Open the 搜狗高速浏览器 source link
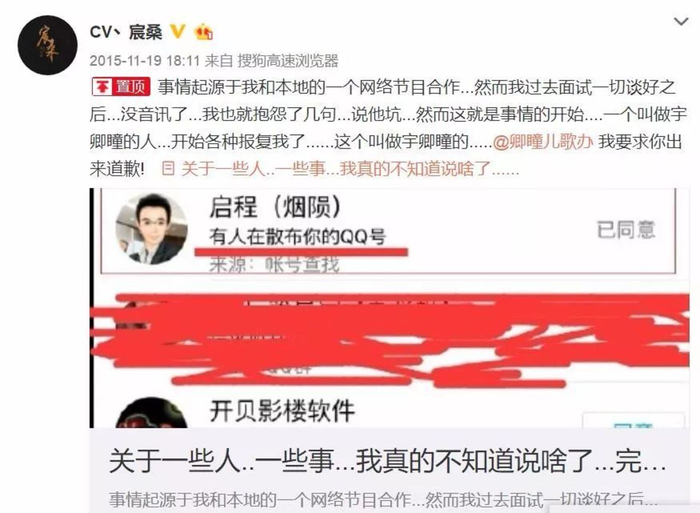Viewport: 700px width, 513px height. 288,61
